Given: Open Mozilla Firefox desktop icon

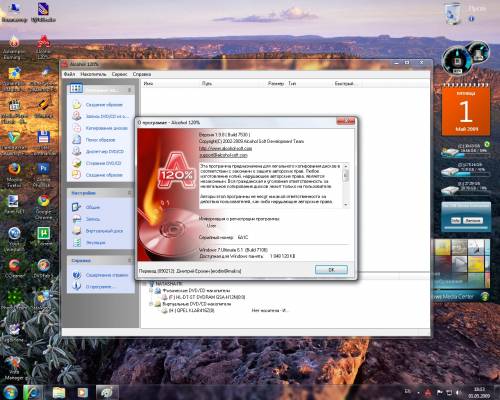Looking at the screenshot, I should pyautogui.click(x=14, y=175).
